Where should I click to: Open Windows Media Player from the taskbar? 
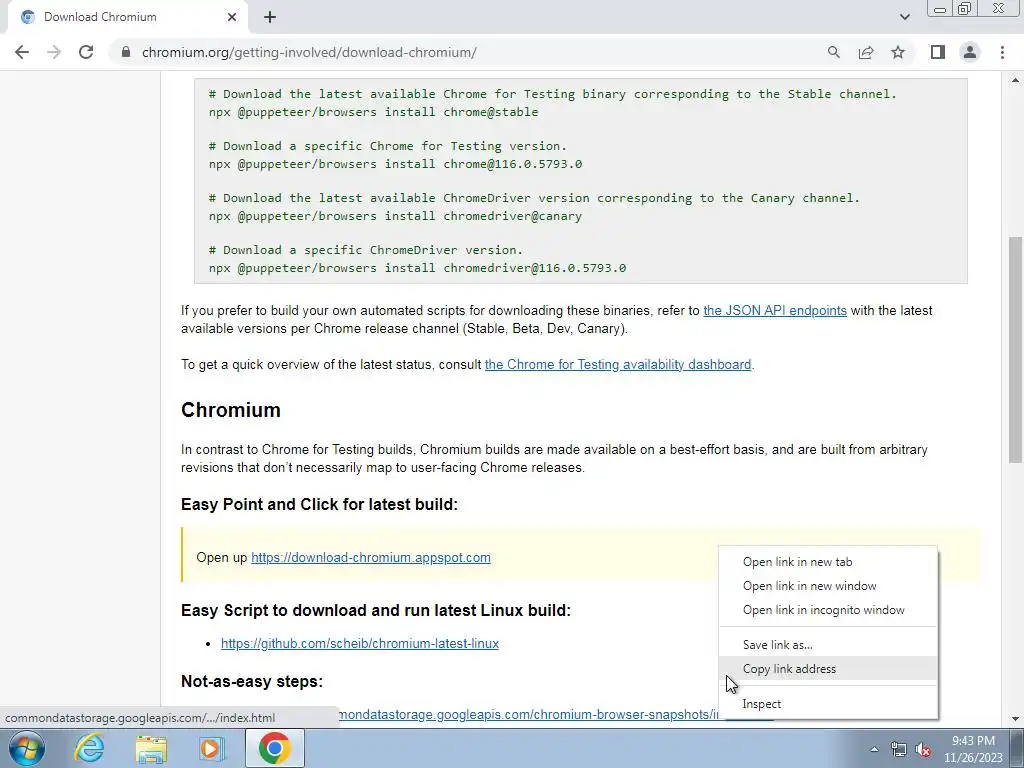tap(212, 748)
